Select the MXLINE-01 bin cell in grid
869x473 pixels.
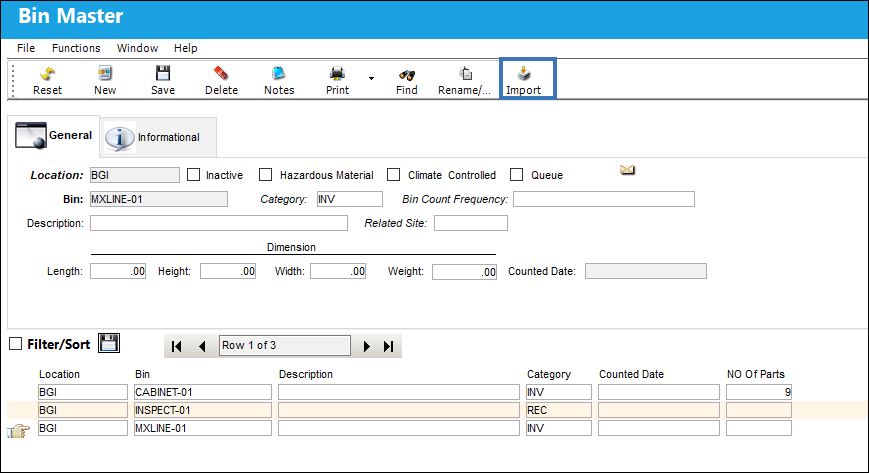point(203,428)
